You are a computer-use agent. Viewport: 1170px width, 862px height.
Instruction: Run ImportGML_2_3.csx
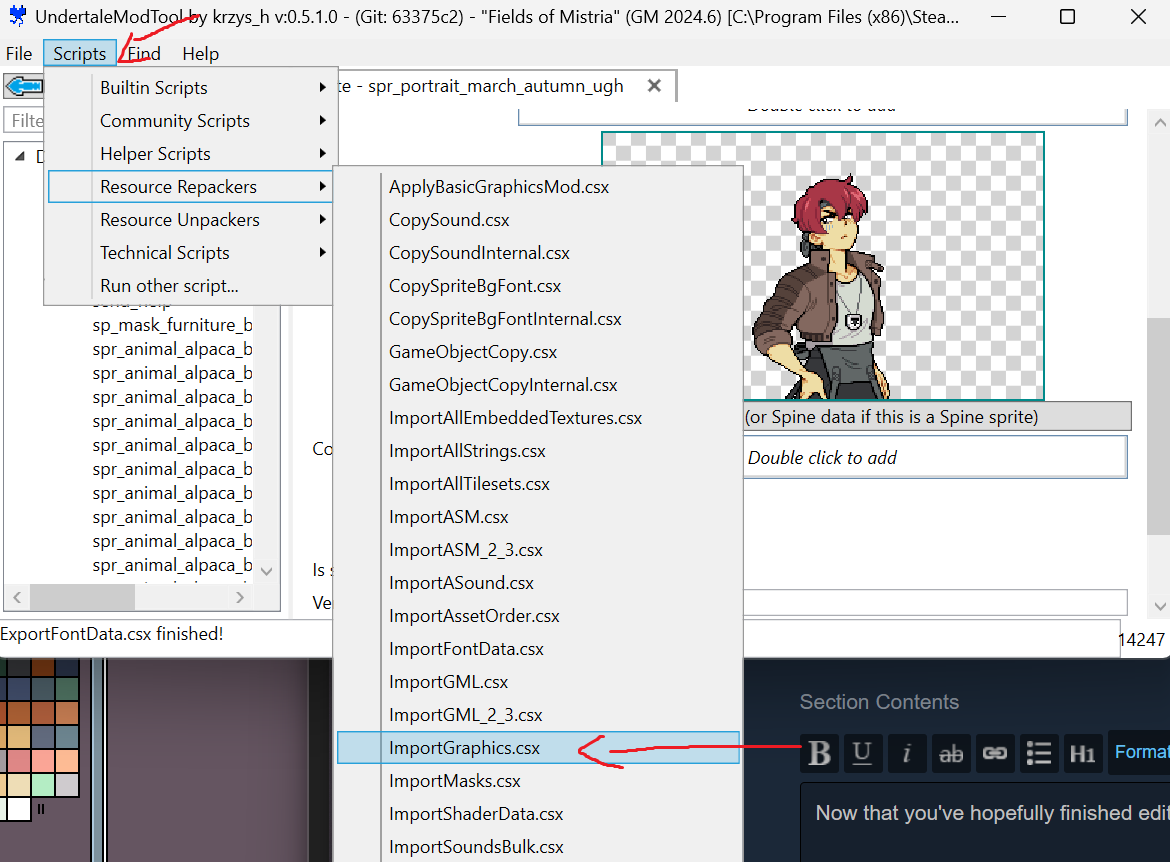point(538,715)
